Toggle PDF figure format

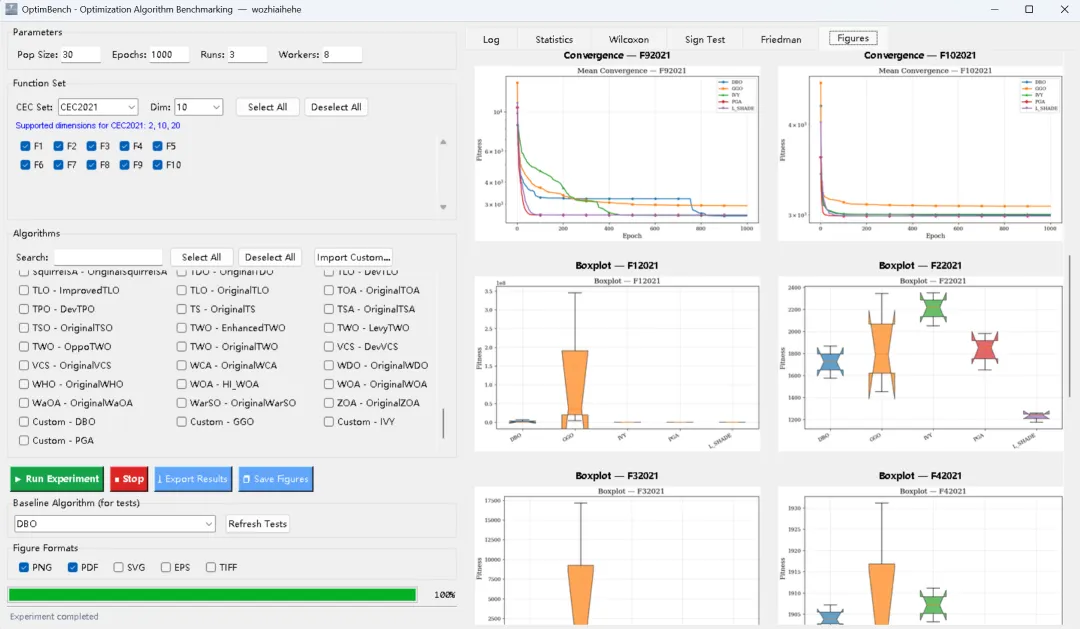[72, 567]
